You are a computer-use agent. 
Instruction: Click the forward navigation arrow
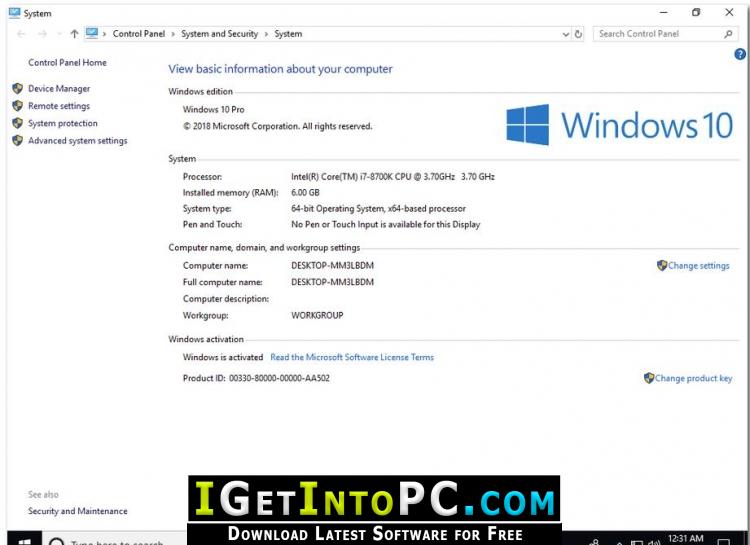[x=42, y=34]
